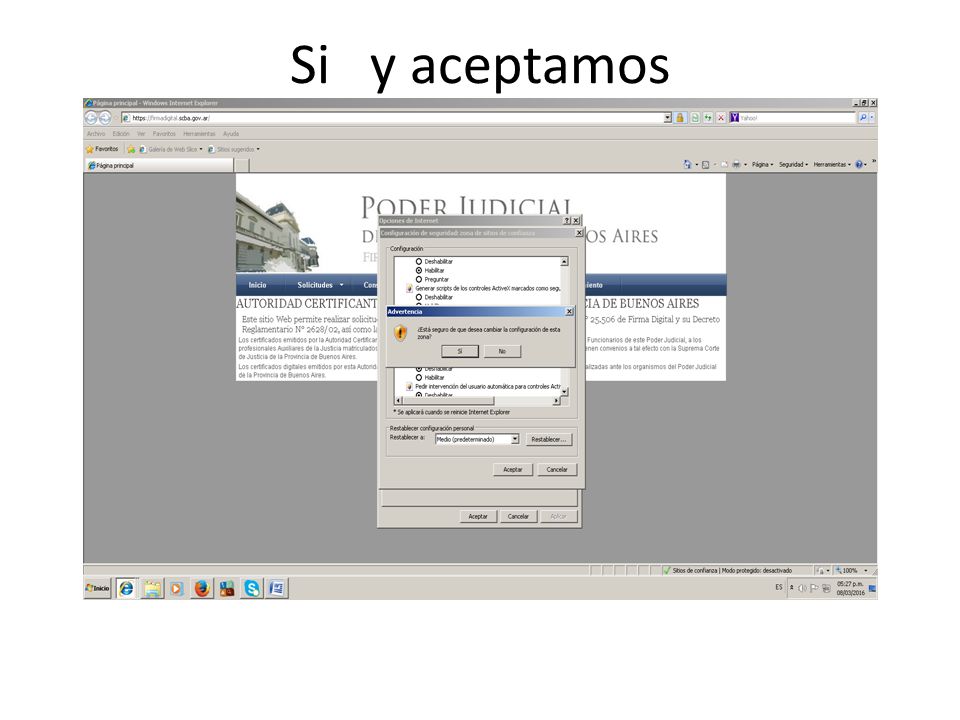The width and height of the screenshot is (960, 720).
Task: Open the Edición menu
Action: [121, 133]
